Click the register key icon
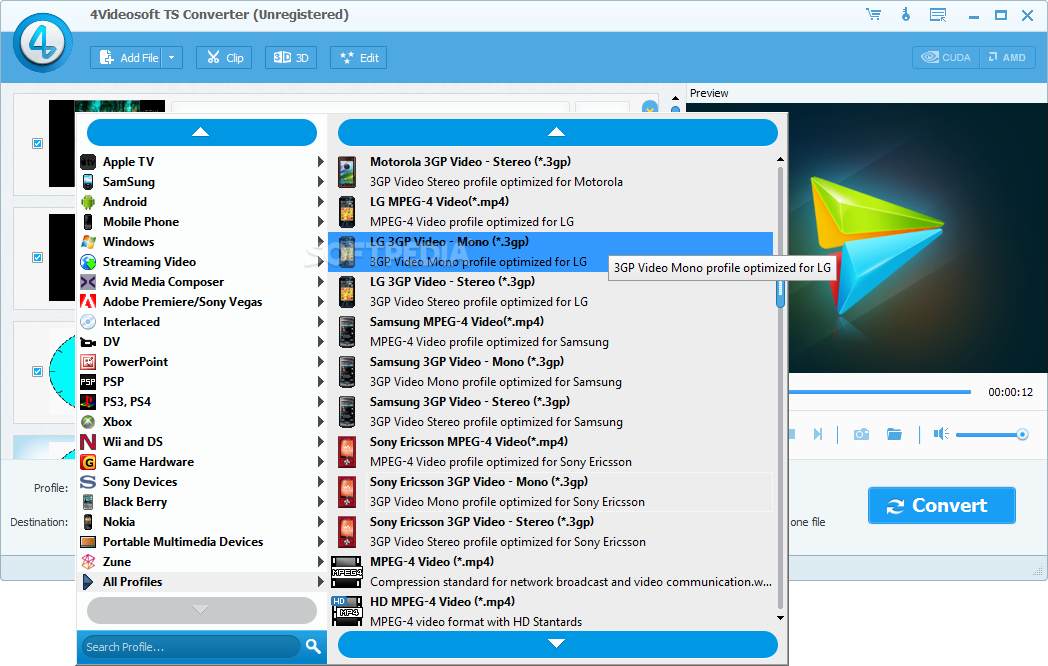1048x666 pixels. 906,15
